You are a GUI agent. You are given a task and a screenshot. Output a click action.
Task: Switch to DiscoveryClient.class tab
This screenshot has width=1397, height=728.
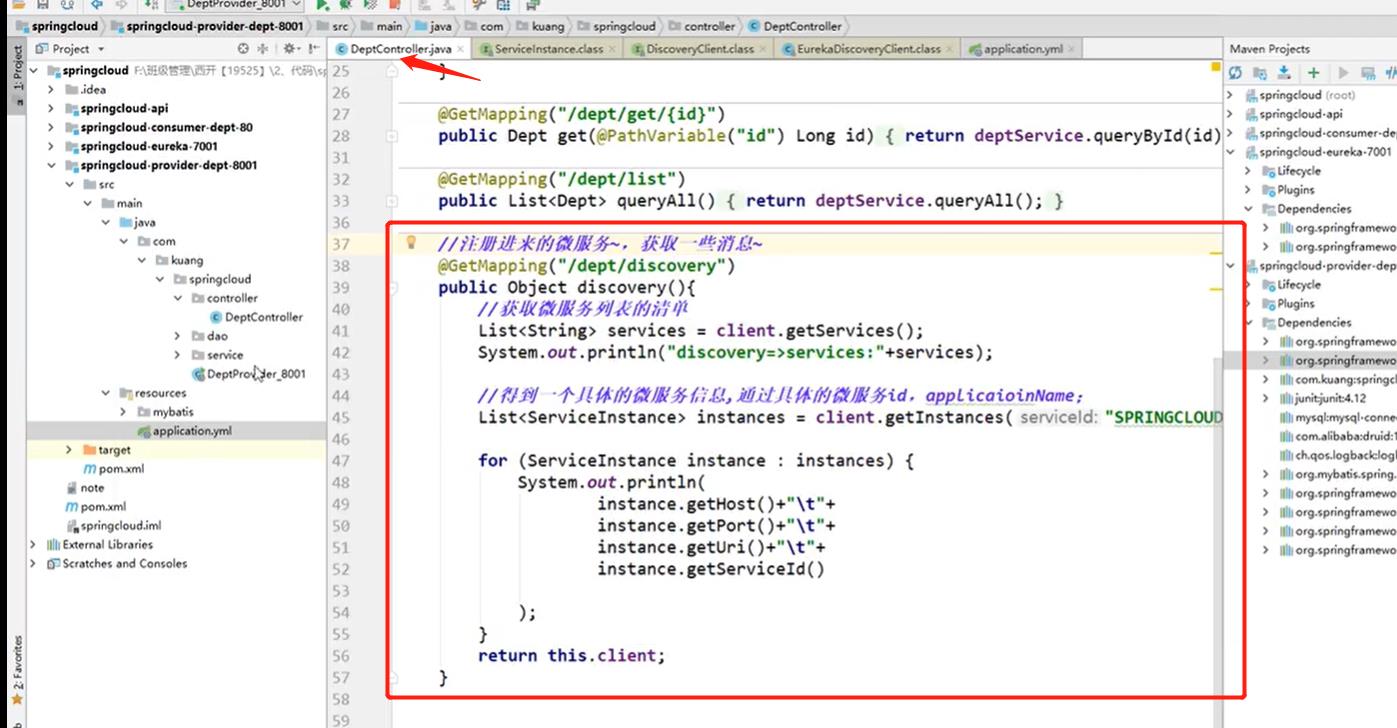(x=699, y=49)
